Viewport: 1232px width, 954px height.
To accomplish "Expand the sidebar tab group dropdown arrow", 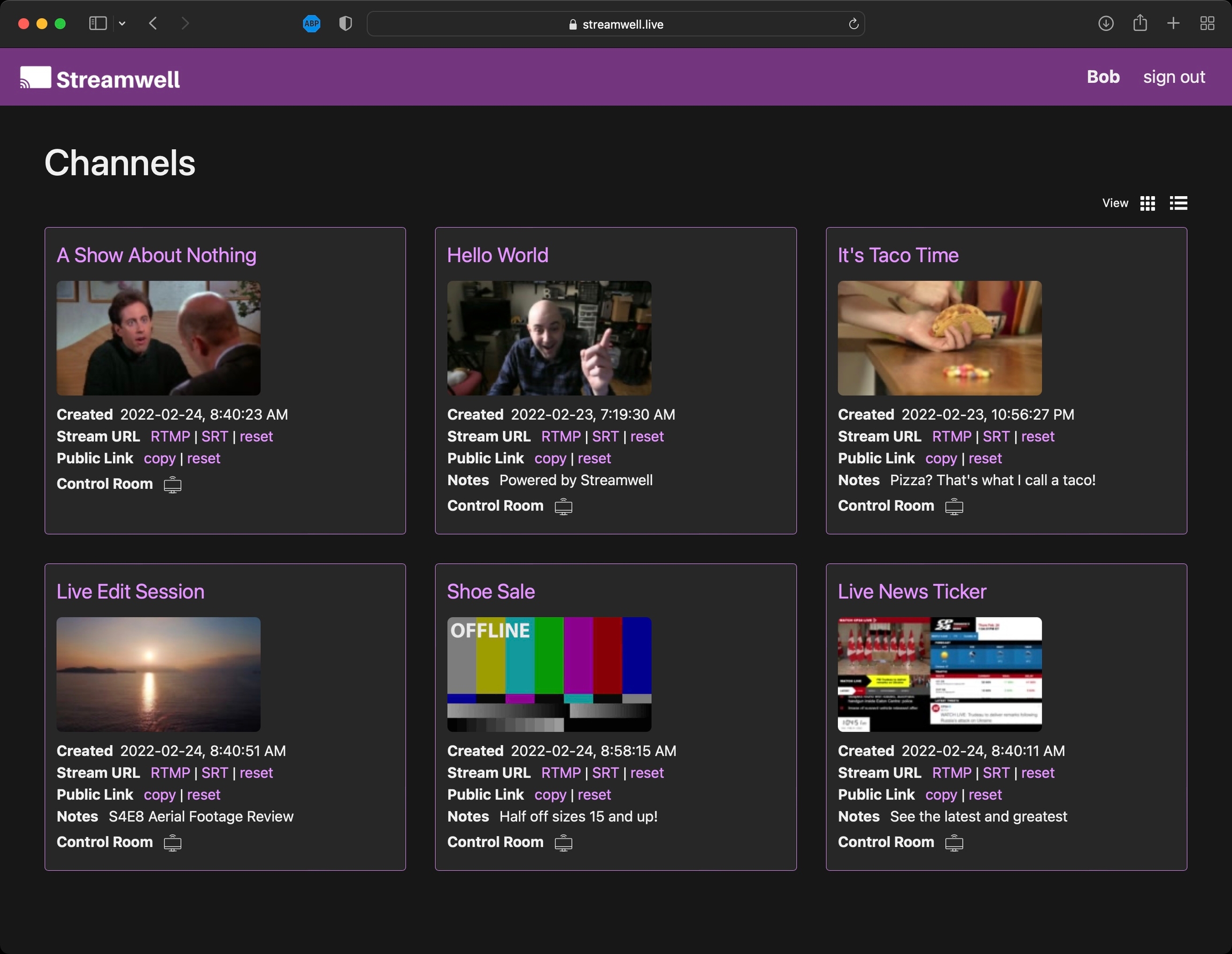I will point(122,24).
